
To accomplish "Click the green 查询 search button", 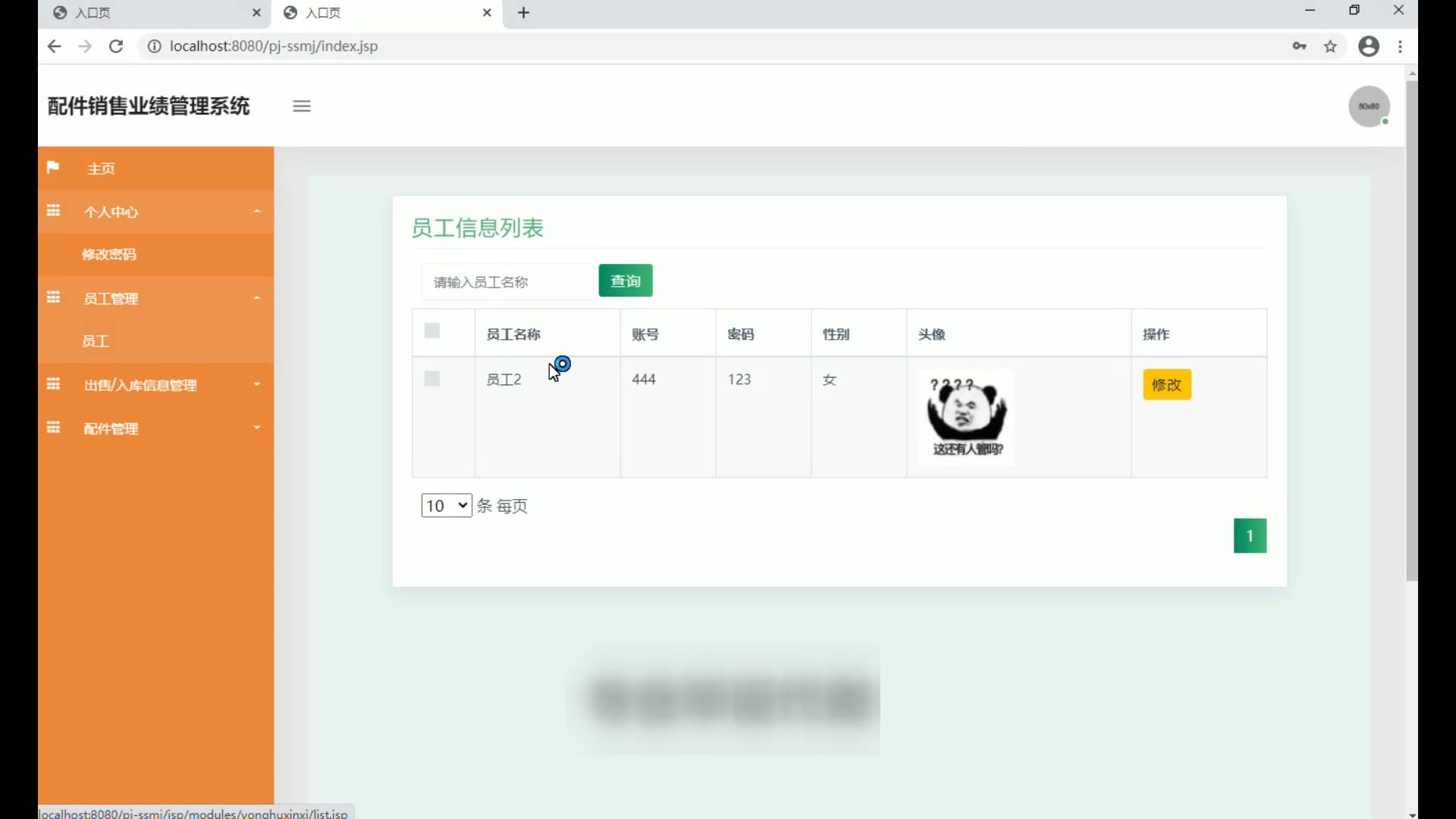I will coord(625,281).
